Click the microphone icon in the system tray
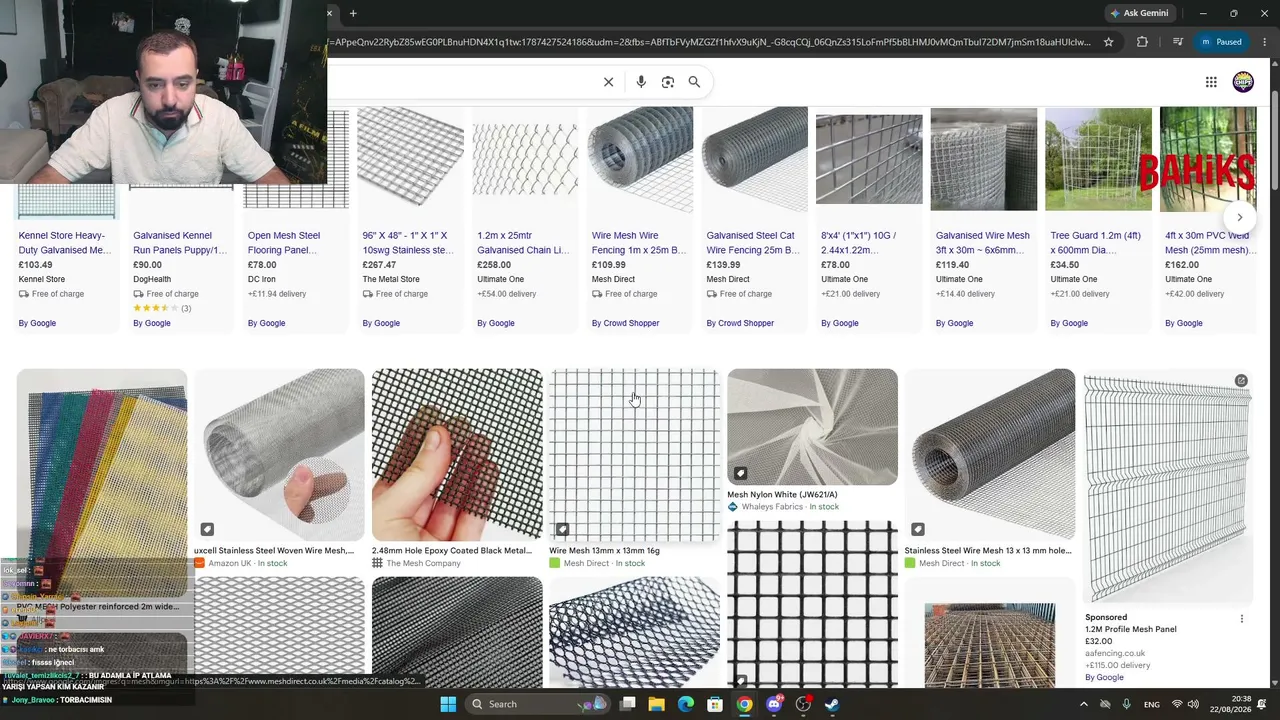 point(1126,704)
